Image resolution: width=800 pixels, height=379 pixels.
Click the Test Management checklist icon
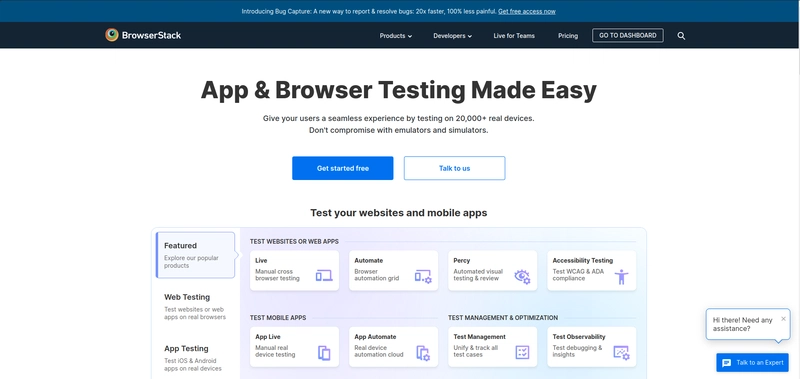pos(522,352)
